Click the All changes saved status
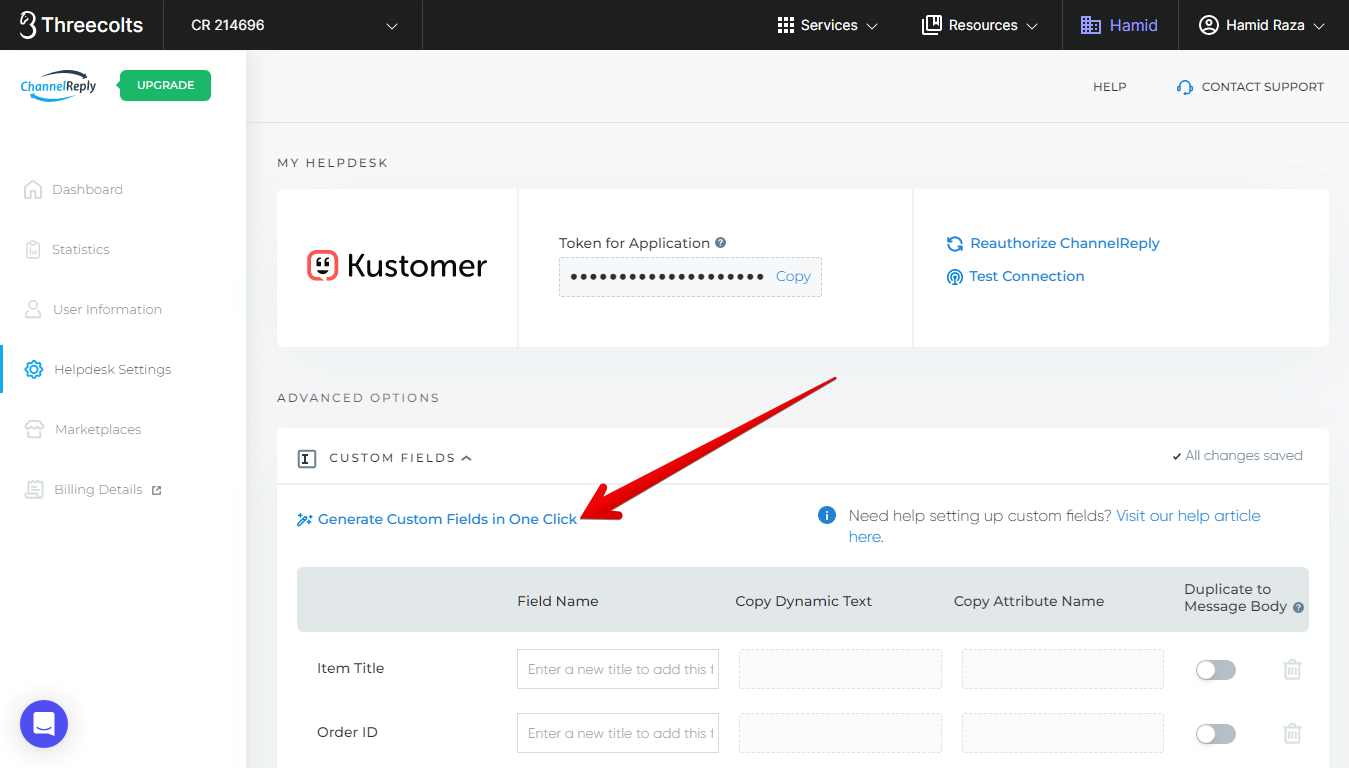The height and width of the screenshot is (768, 1349). (1237, 456)
